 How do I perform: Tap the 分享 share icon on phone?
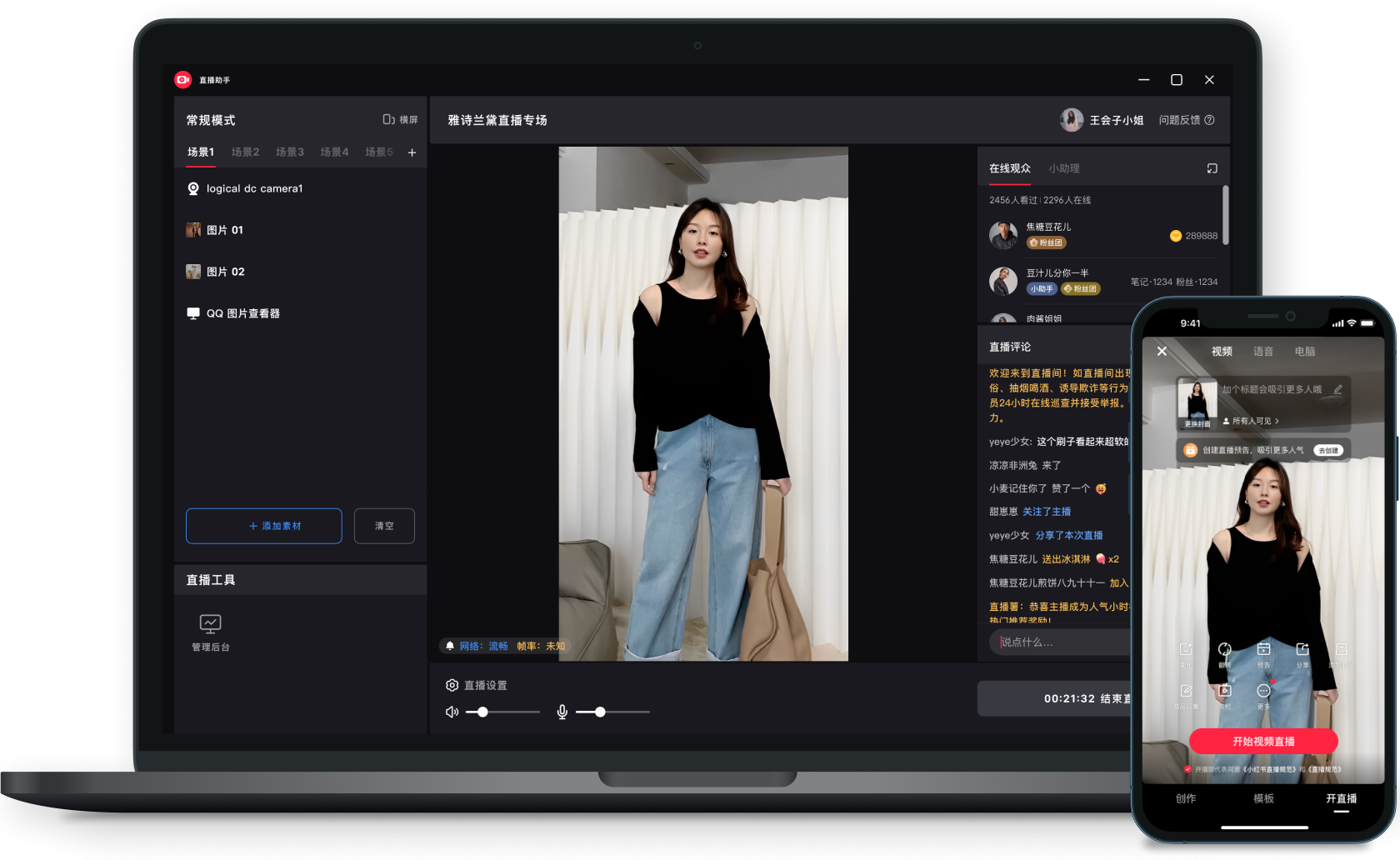pos(1302,650)
